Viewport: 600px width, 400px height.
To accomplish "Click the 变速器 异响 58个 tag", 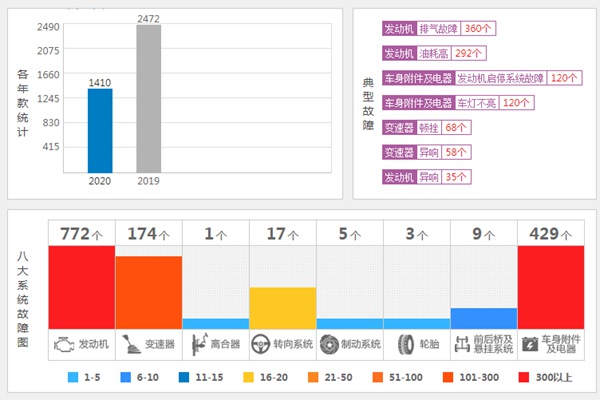I will [428, 152].
